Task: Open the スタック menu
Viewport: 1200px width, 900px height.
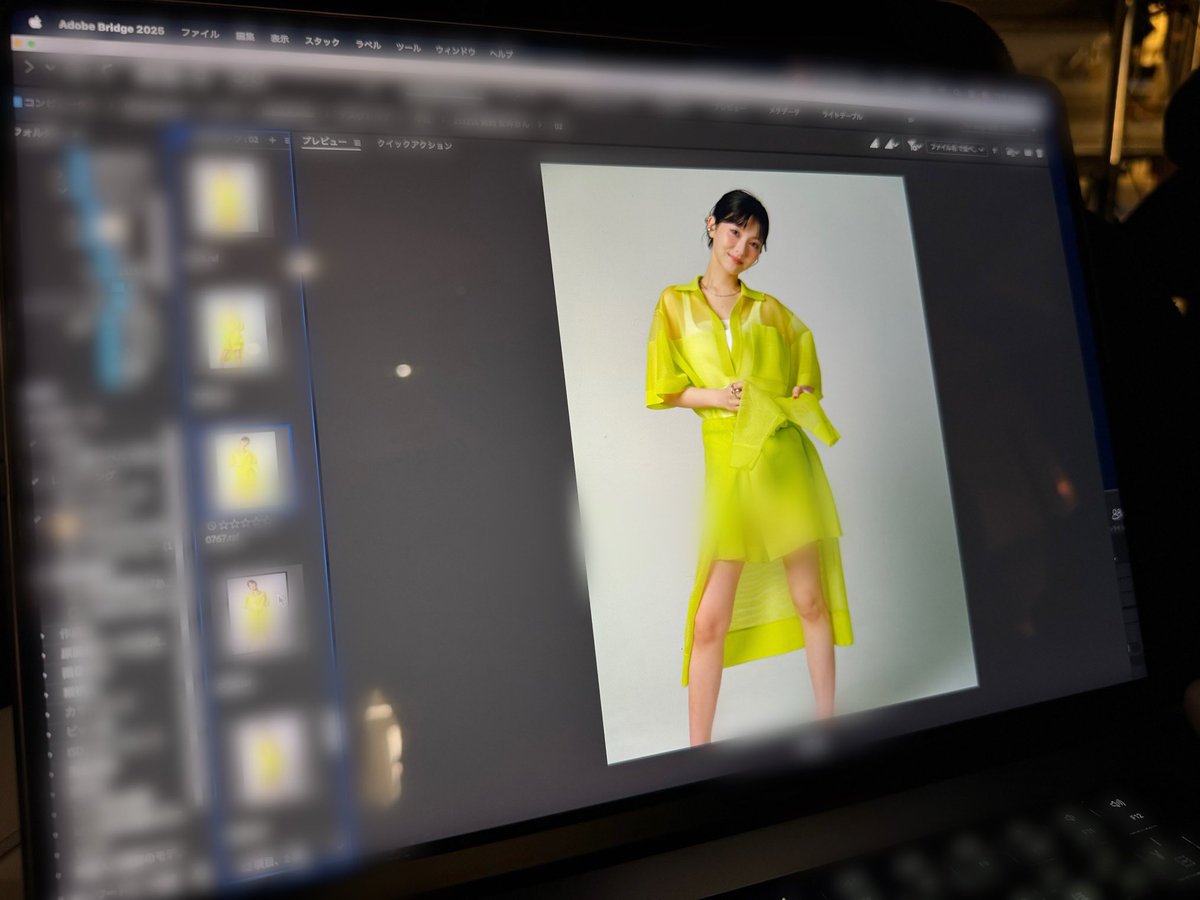Action: [x=321, y=42]
